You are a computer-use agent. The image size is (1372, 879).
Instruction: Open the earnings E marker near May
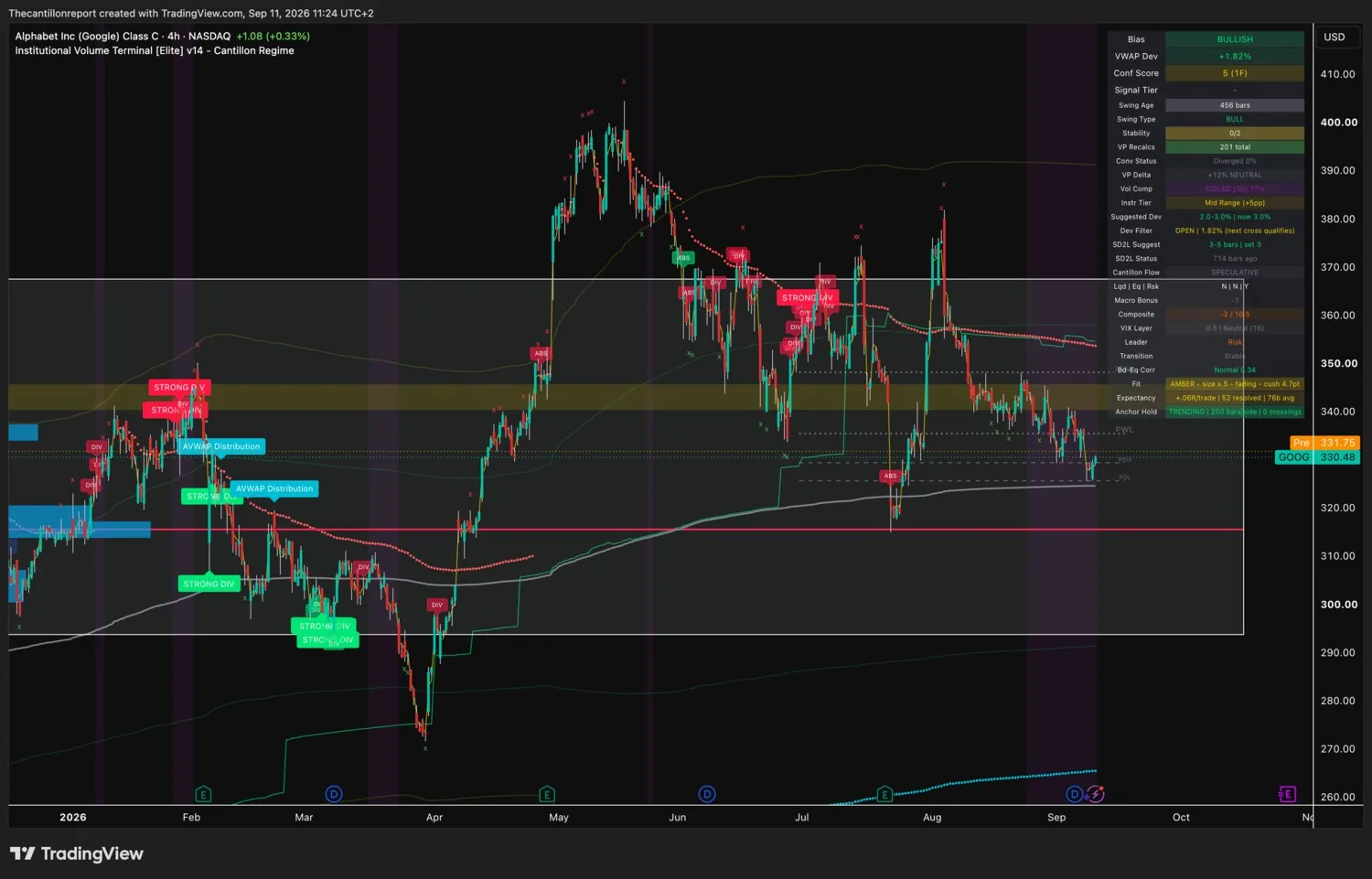(x=547, y=794)
